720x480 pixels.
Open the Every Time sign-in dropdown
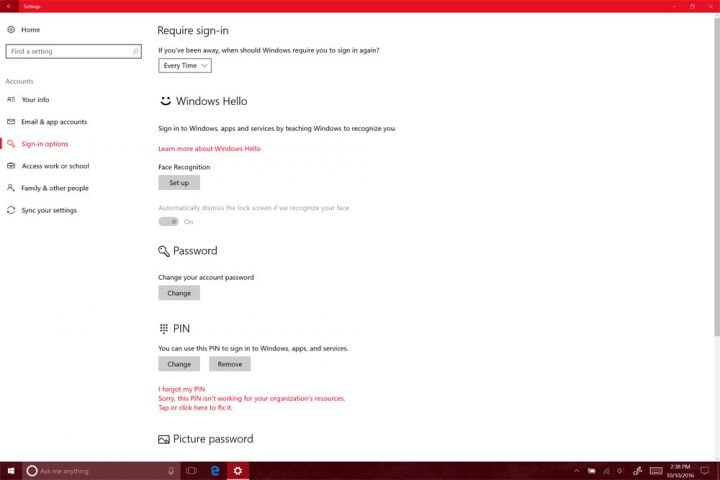(185, 65)
